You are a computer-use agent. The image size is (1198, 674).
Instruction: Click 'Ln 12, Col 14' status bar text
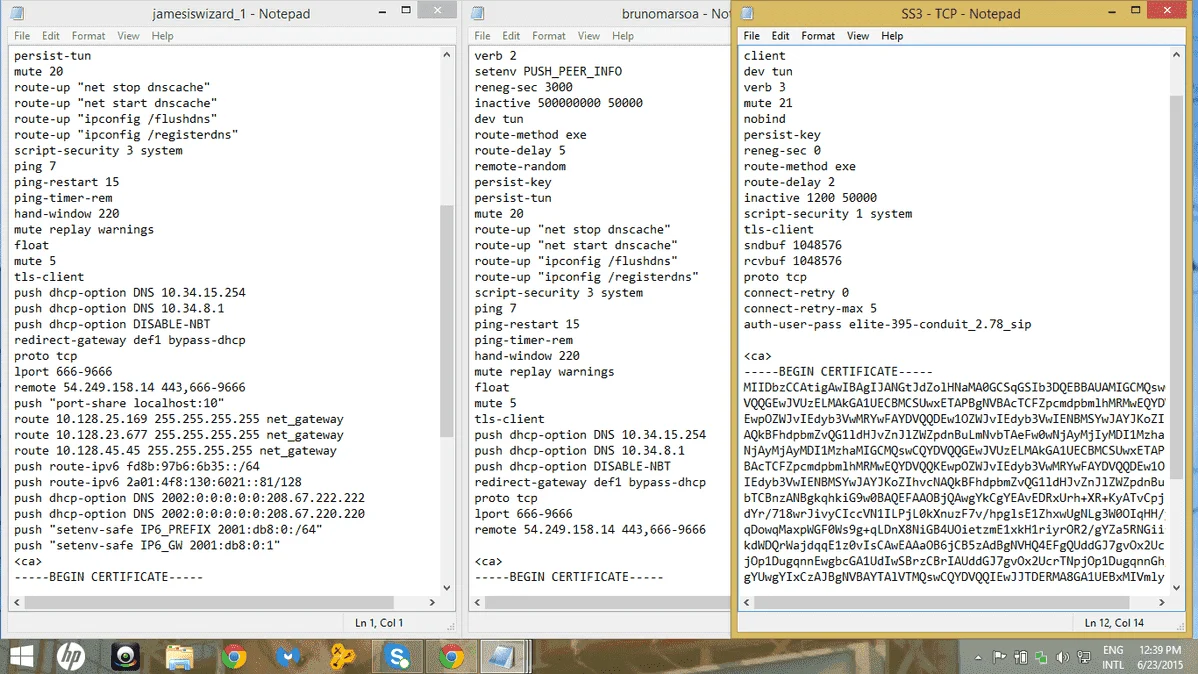pos(1114,623)
